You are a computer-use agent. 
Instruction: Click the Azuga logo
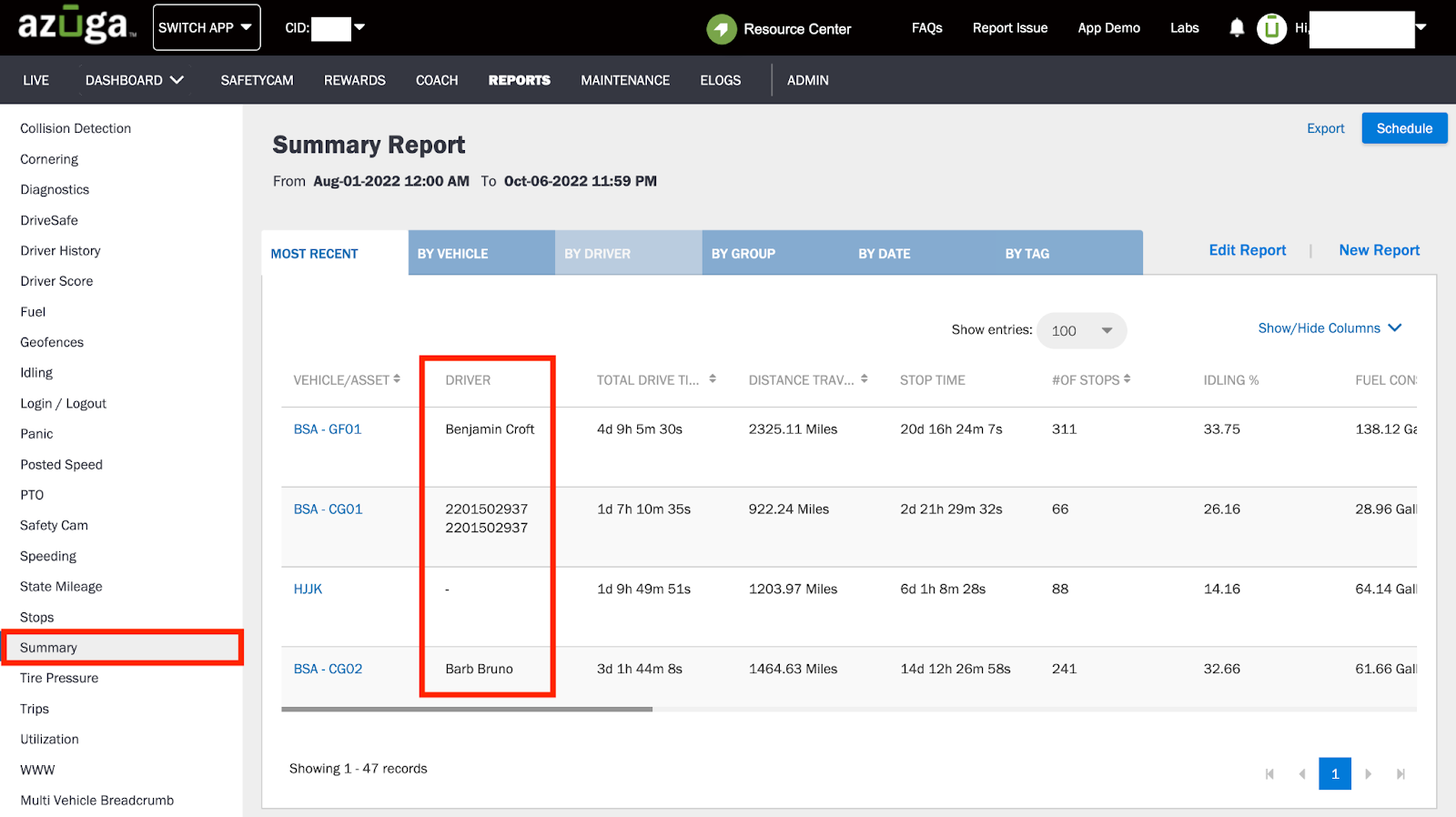point(76,26)
